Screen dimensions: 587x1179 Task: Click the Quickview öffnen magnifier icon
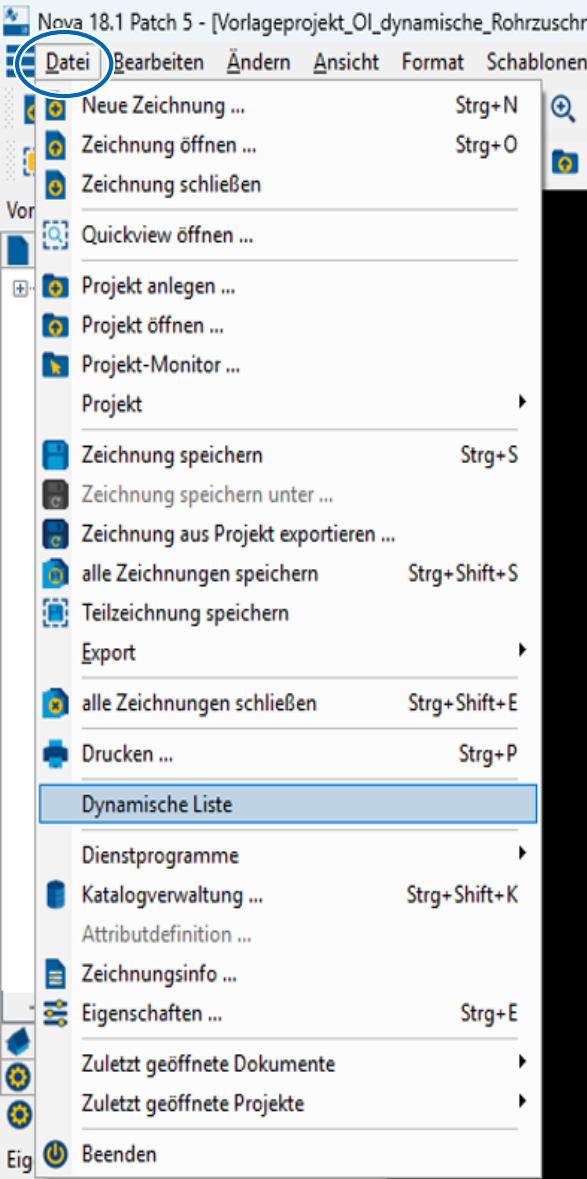56,235
